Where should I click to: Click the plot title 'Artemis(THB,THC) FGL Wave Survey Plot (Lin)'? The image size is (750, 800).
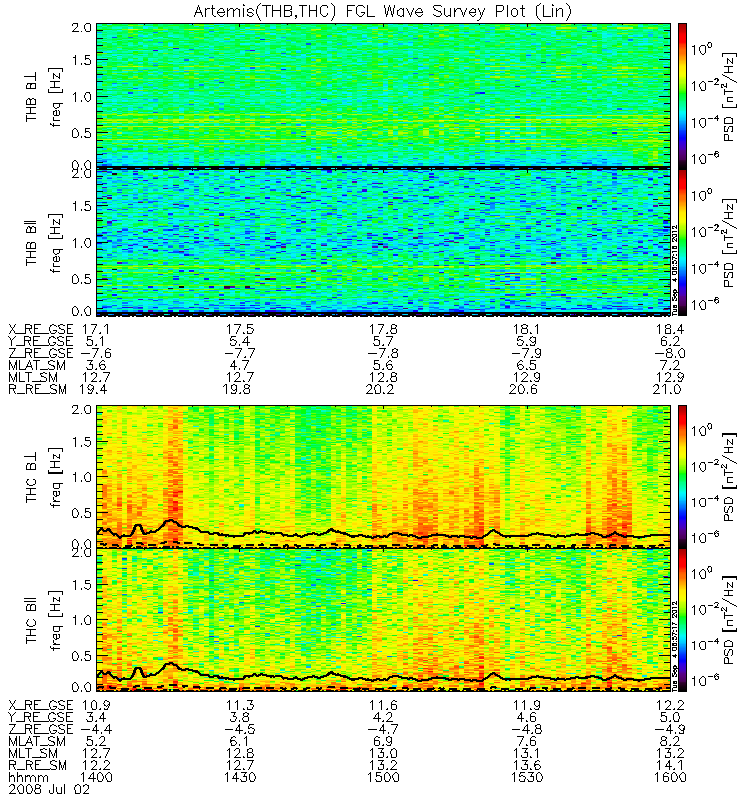pyautogui.click(x=383, y=11)
